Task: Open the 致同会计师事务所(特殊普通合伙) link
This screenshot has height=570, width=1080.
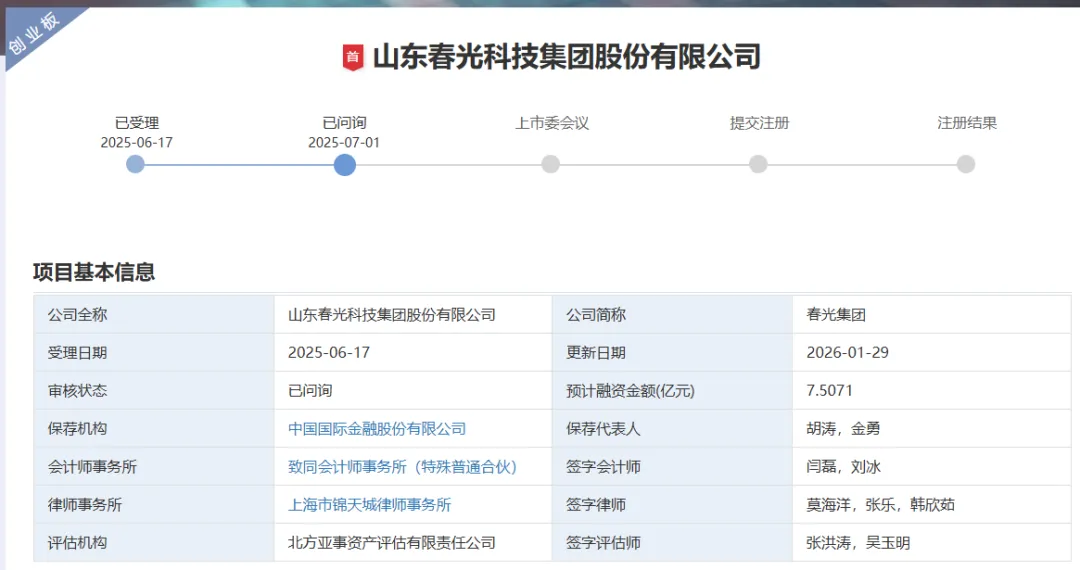Action: tap(402, 467)
